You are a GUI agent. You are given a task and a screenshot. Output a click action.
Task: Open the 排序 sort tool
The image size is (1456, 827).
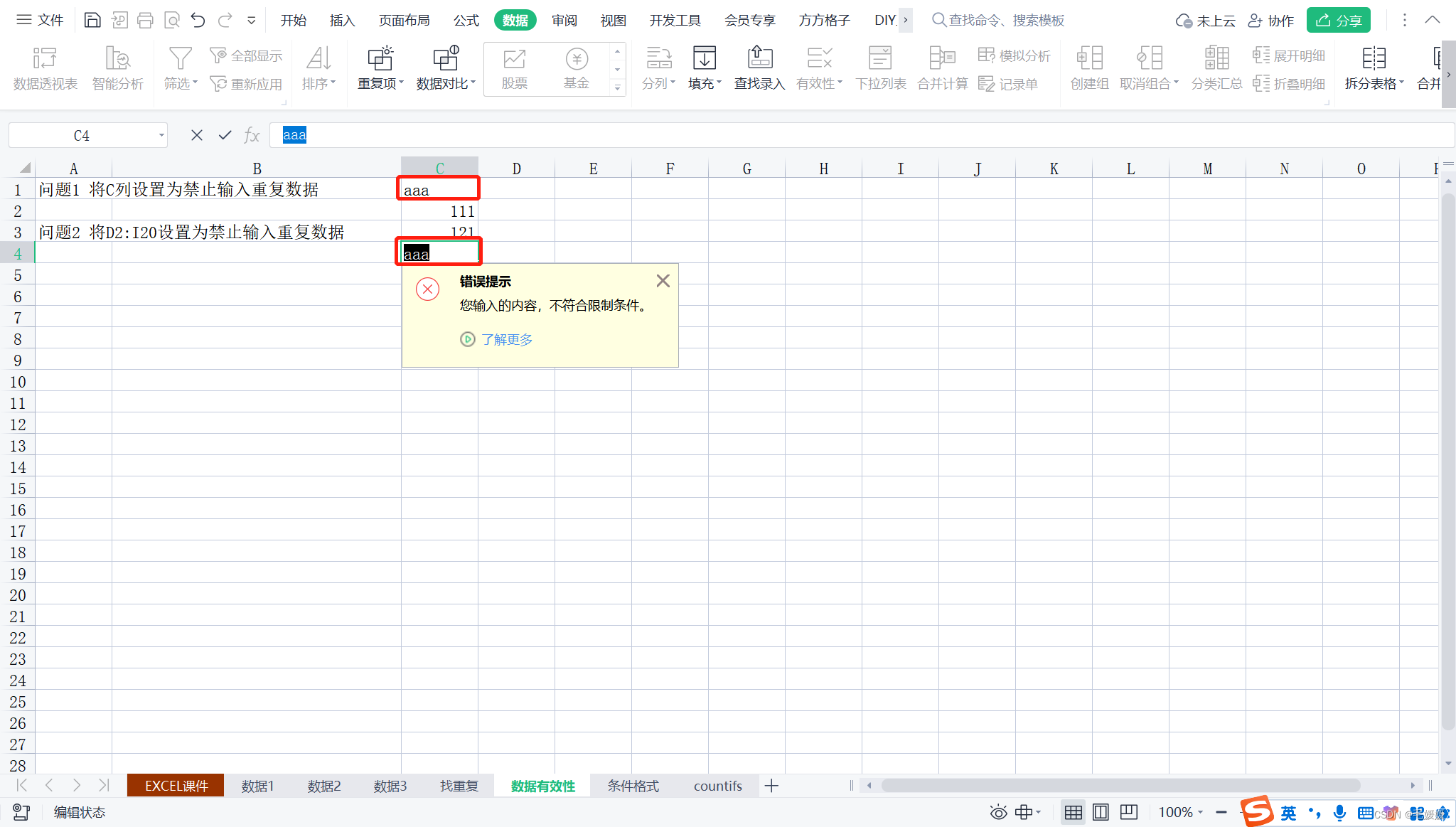click(x=318, y=68)
